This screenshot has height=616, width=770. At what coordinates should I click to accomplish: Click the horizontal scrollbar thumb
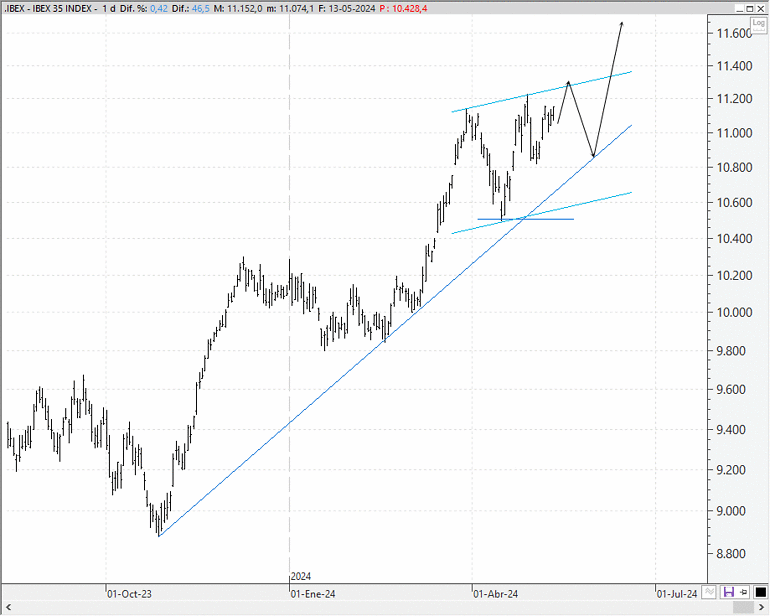(743, 608)
